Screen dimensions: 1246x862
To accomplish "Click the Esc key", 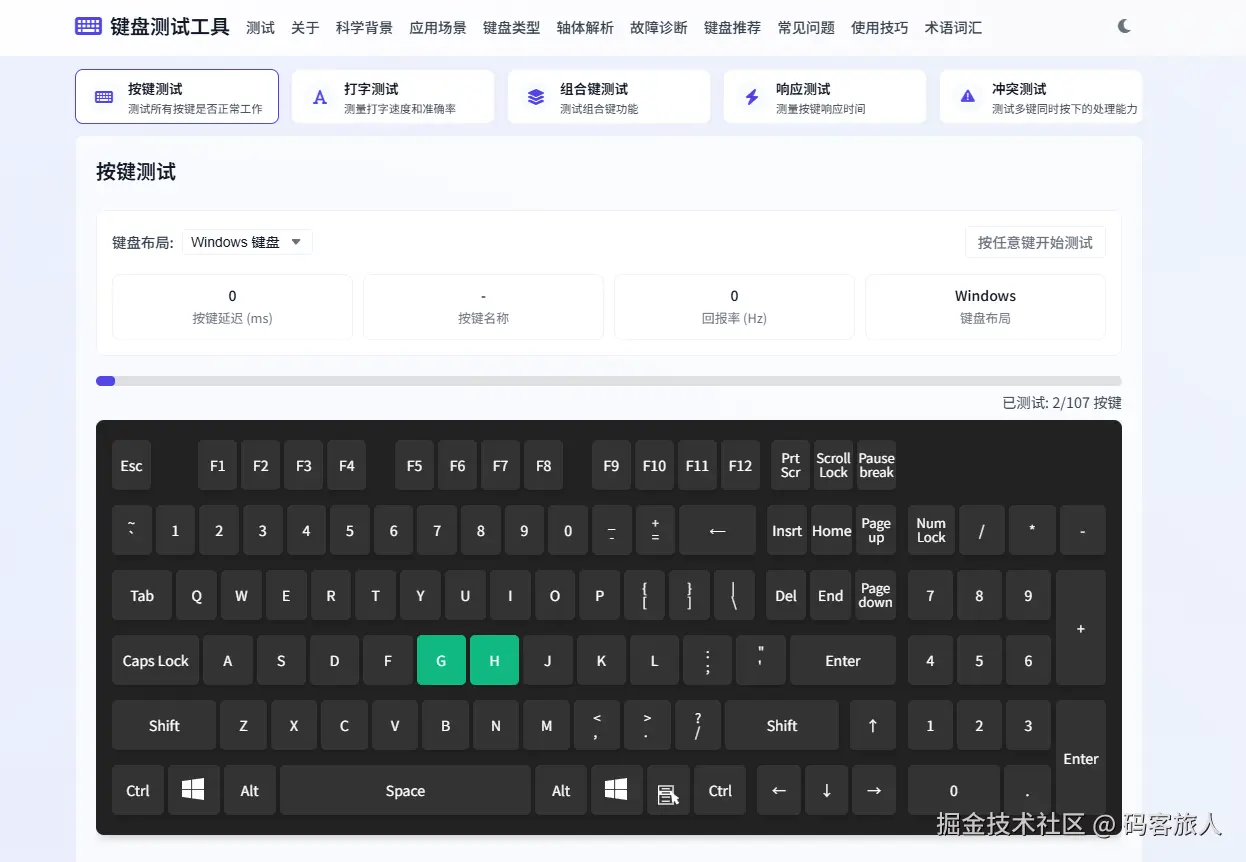I will pos(131,465).
